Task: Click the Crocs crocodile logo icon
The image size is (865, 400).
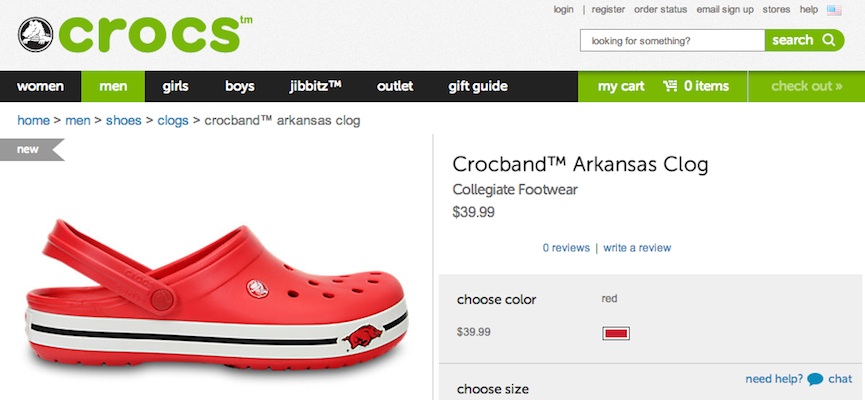Action: click(x=35, y=35)
